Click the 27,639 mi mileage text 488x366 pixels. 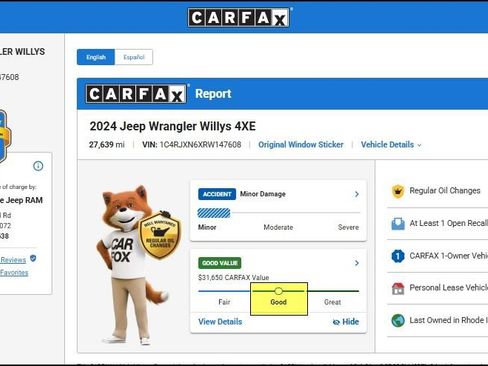(x=107, y=145)
